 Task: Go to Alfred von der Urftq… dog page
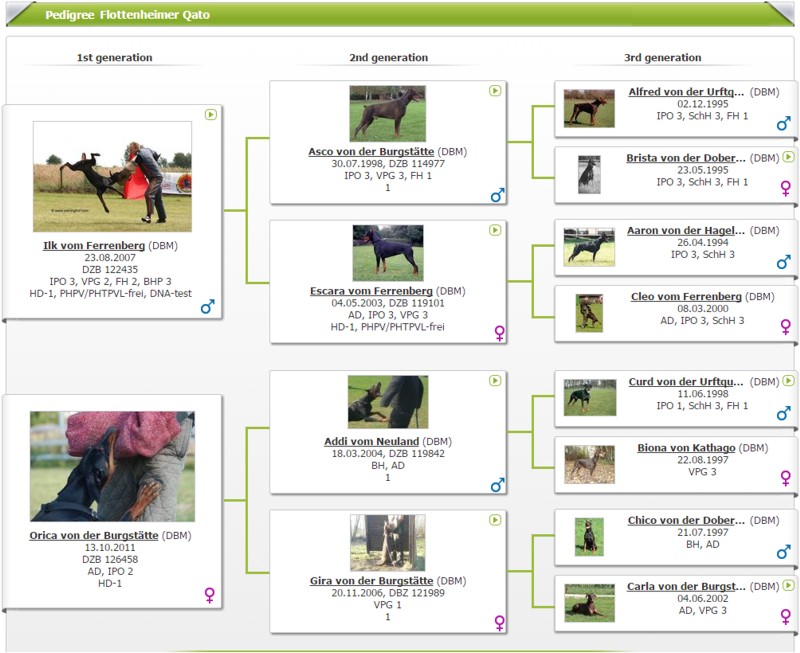point(686,91)
